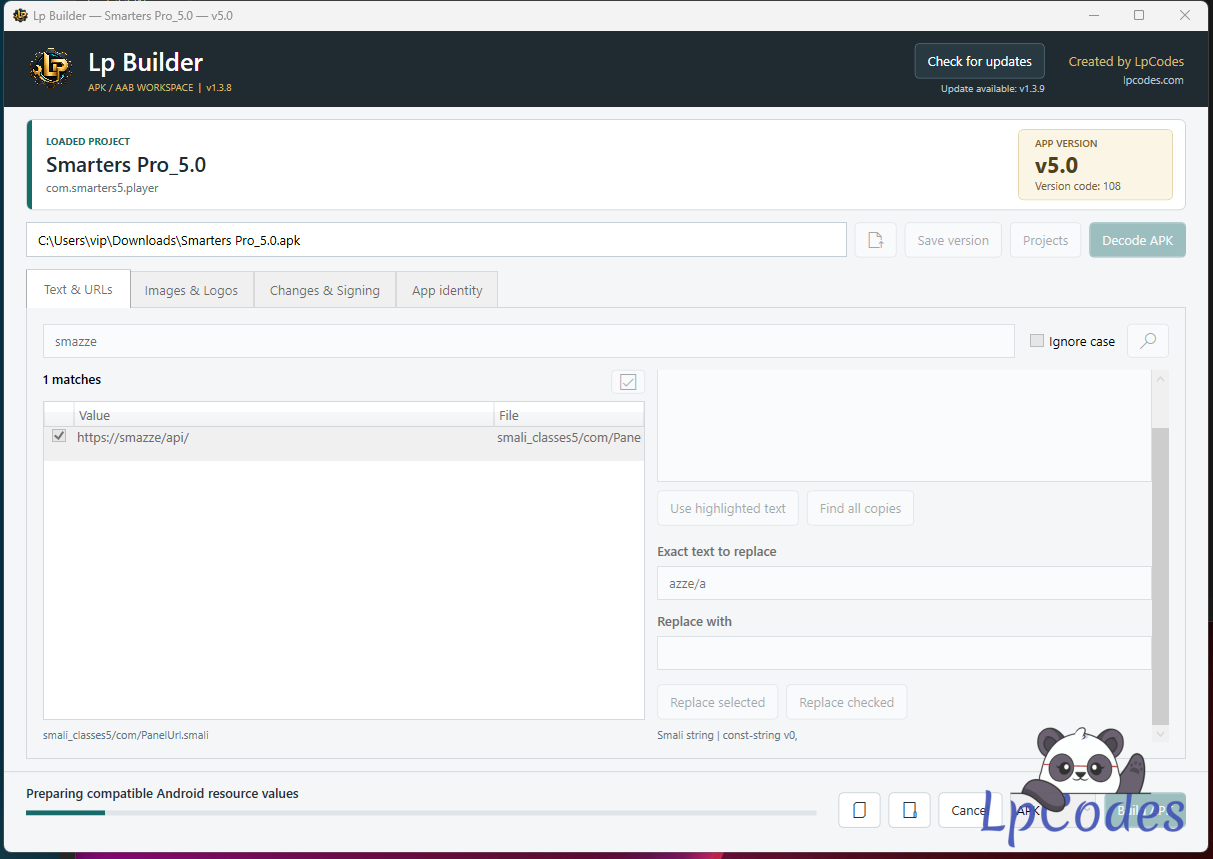
Task: Focus the Exact text to replace field
Action: [x=904, y=583]
